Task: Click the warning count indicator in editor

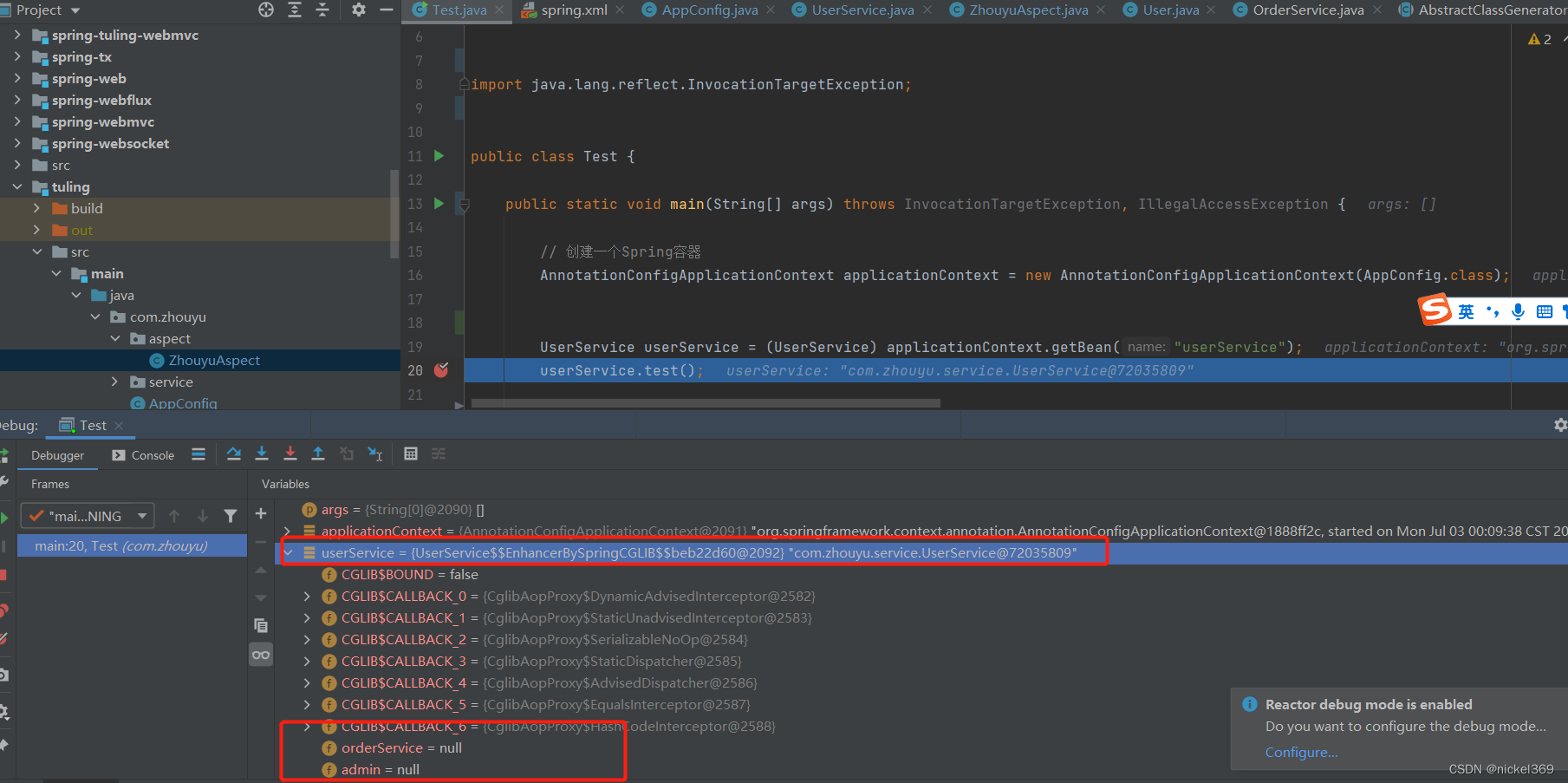Action: point(1539,39)
